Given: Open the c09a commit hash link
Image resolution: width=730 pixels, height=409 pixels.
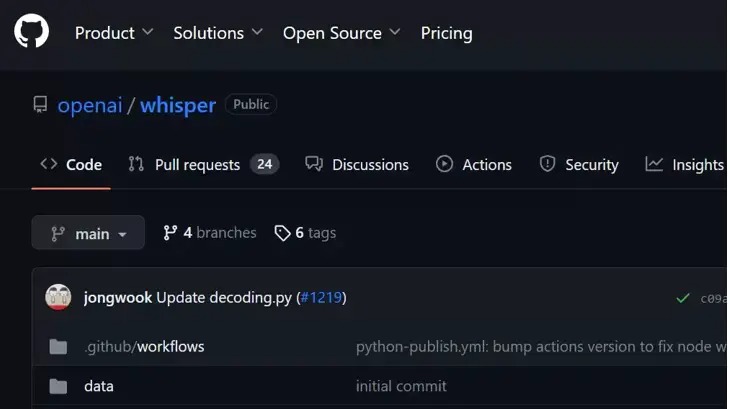Looking at the screenshot, I should (713, 299).
